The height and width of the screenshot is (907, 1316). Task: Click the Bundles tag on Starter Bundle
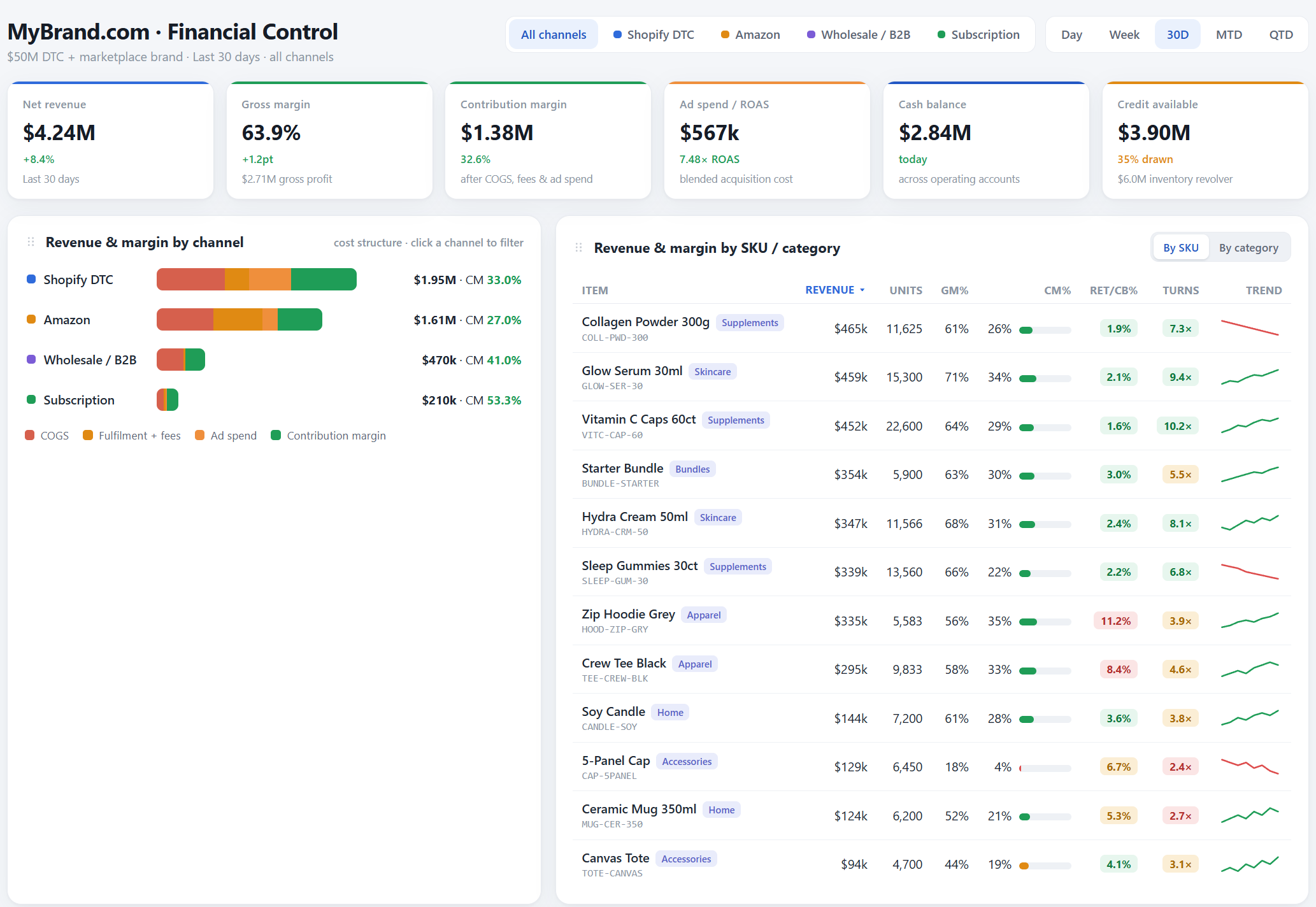(692, 469)
